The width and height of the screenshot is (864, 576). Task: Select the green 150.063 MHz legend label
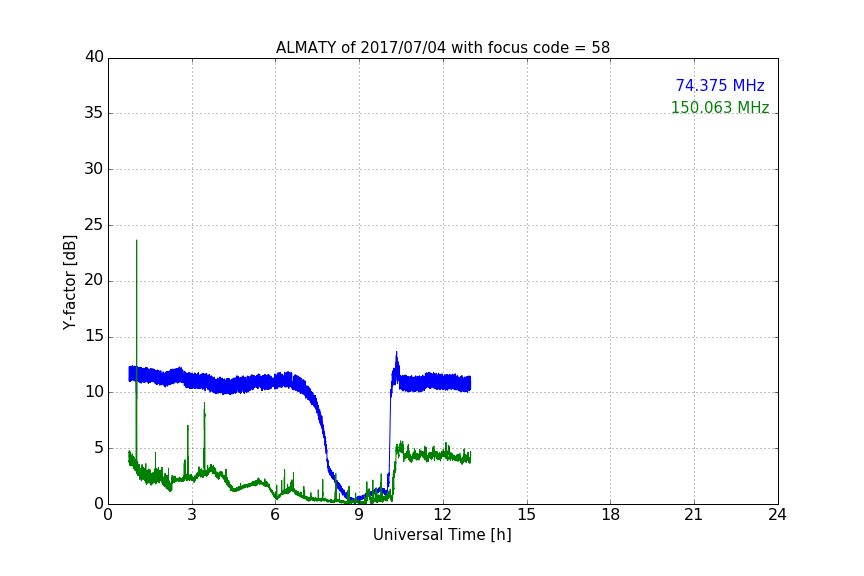720,107
